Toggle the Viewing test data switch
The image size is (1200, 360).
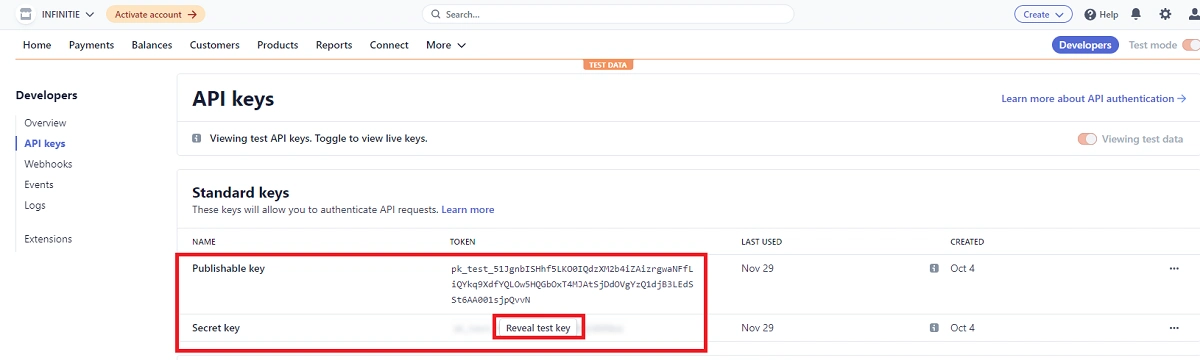pos(1087,139)
